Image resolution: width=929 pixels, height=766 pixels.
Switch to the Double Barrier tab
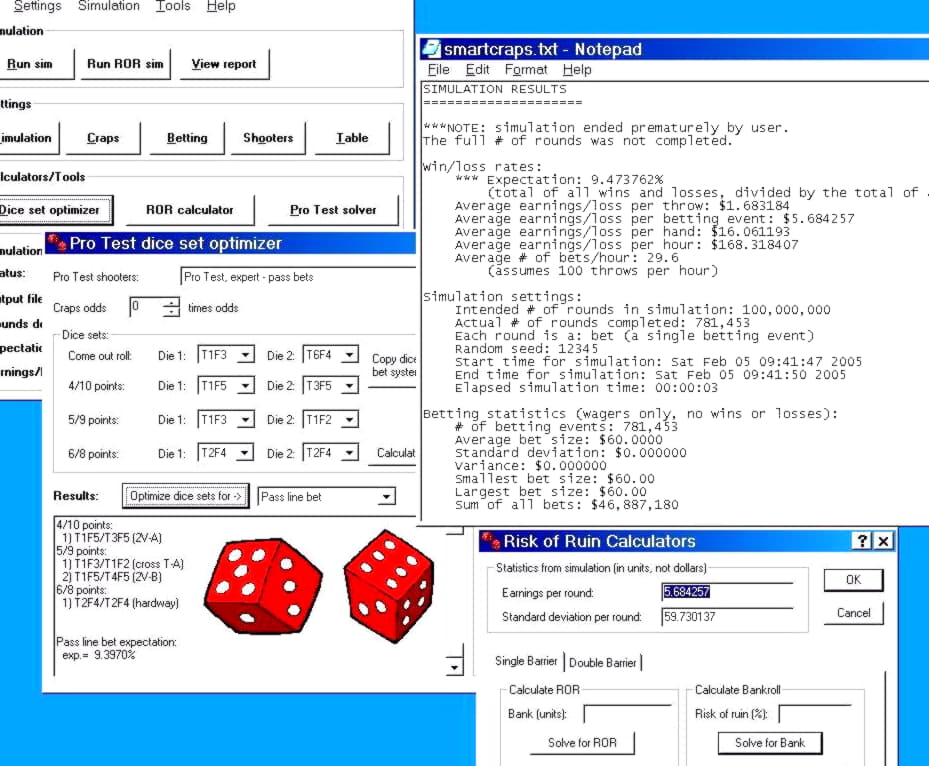(x=603, y=663)
